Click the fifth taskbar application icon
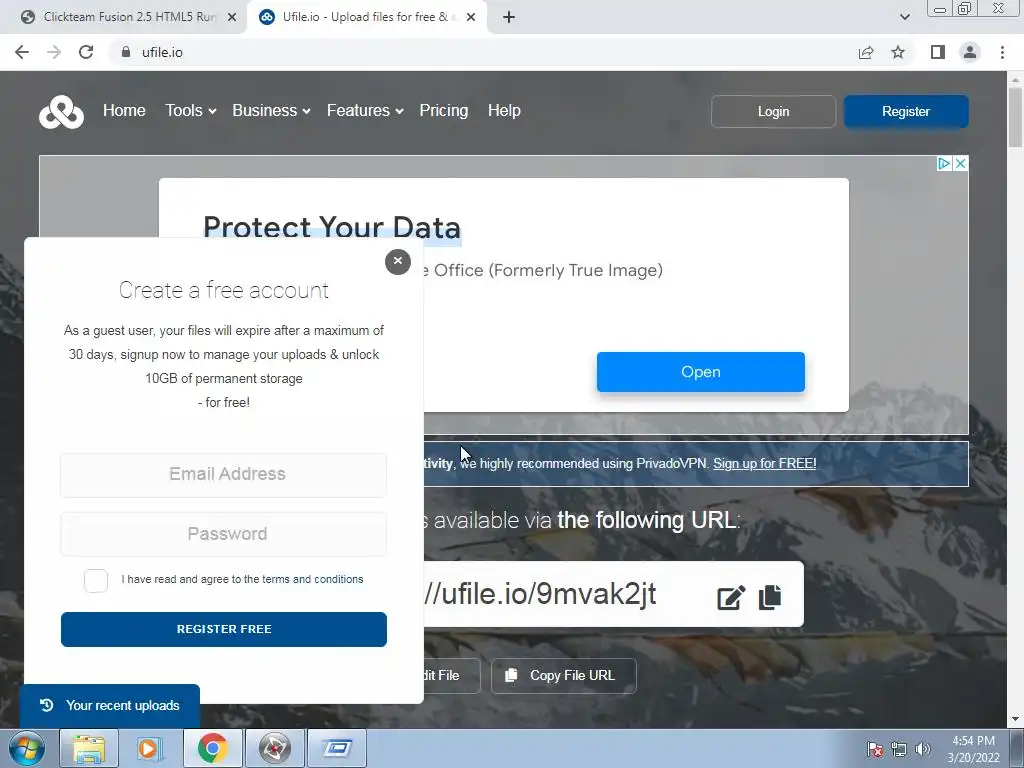The image size is (1024, 768). point(274,748)
